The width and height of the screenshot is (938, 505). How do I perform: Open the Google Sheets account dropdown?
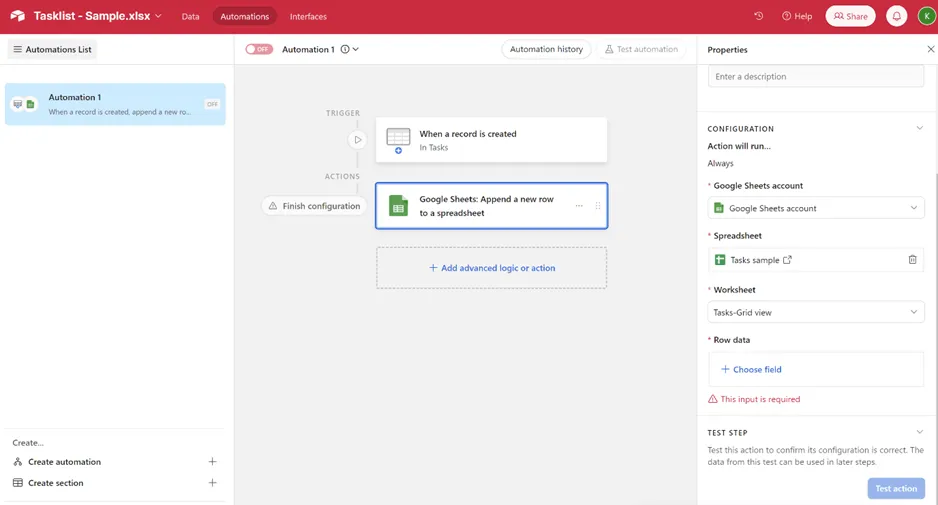click(x=816, y=208)
